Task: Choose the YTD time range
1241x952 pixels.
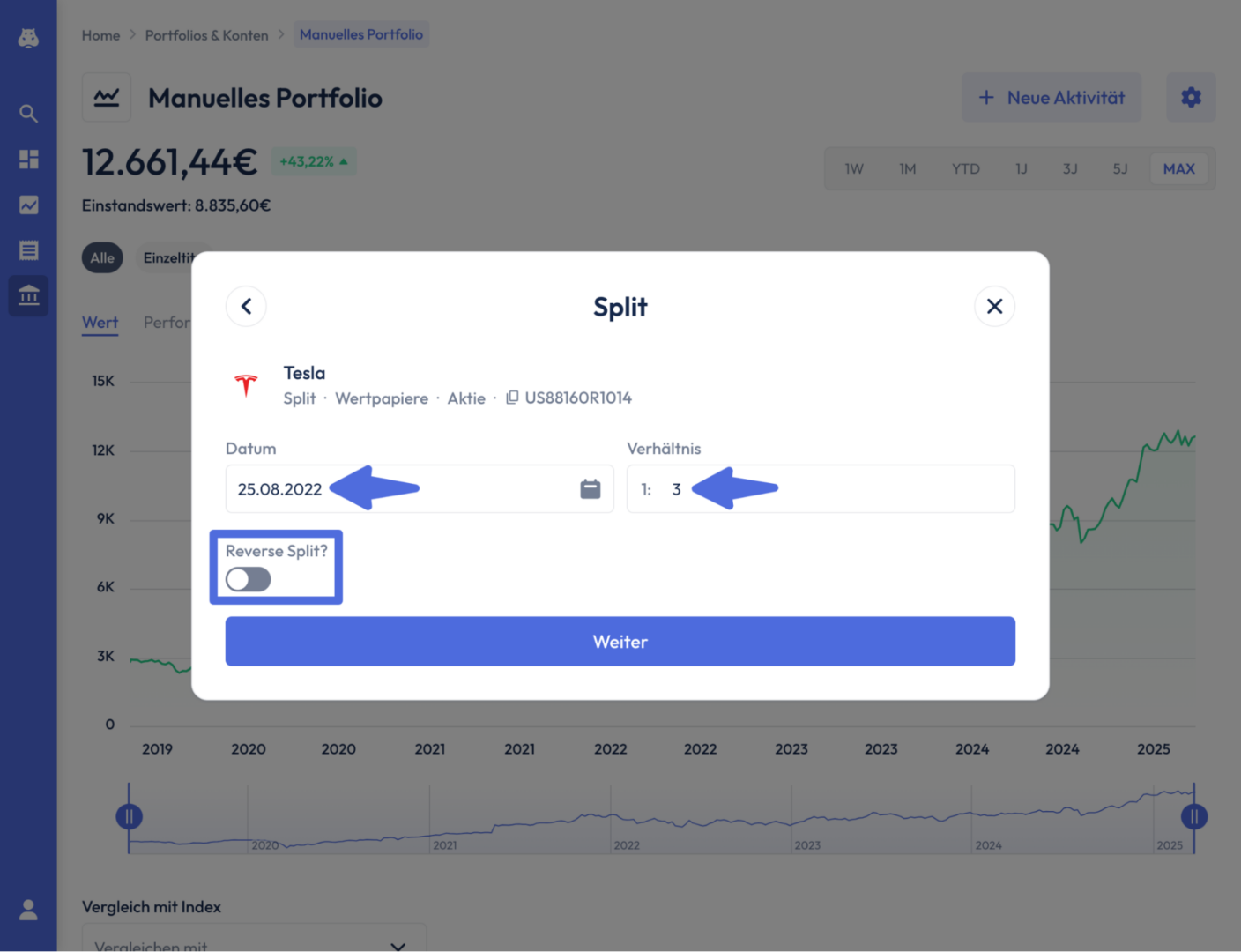Action: (x=965, y=168)
